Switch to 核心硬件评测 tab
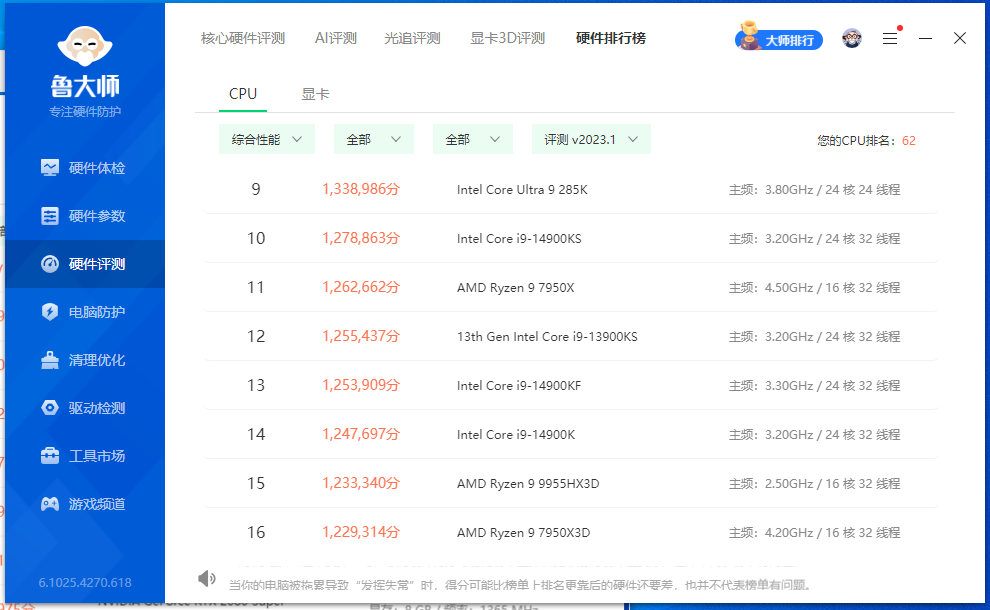The width and height of the screenshot is (990, 610). (243, 39)
